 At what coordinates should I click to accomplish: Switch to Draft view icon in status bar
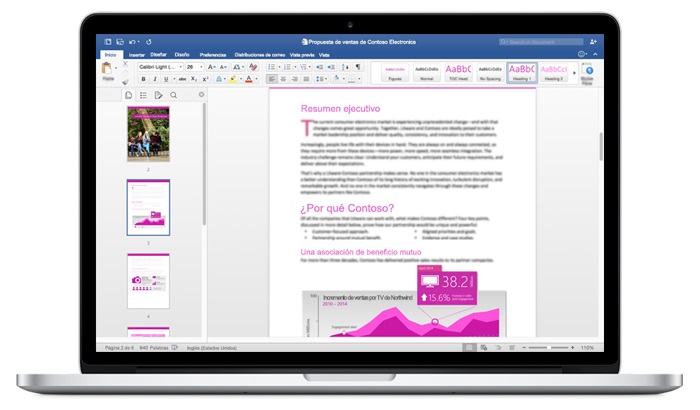click(512, 347)
